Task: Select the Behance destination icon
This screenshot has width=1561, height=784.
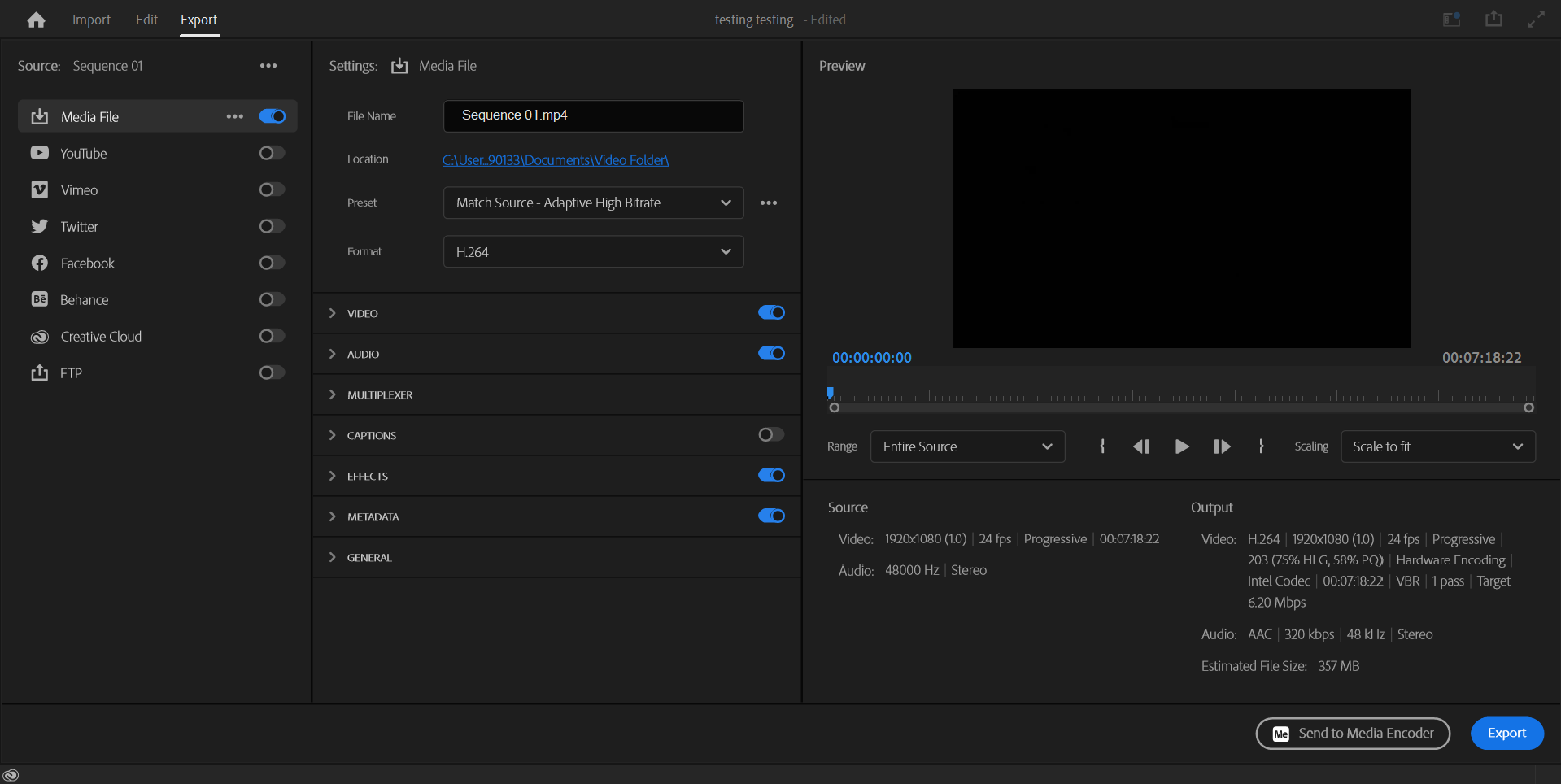Action: pyautogui.click(x=40, y=299)
